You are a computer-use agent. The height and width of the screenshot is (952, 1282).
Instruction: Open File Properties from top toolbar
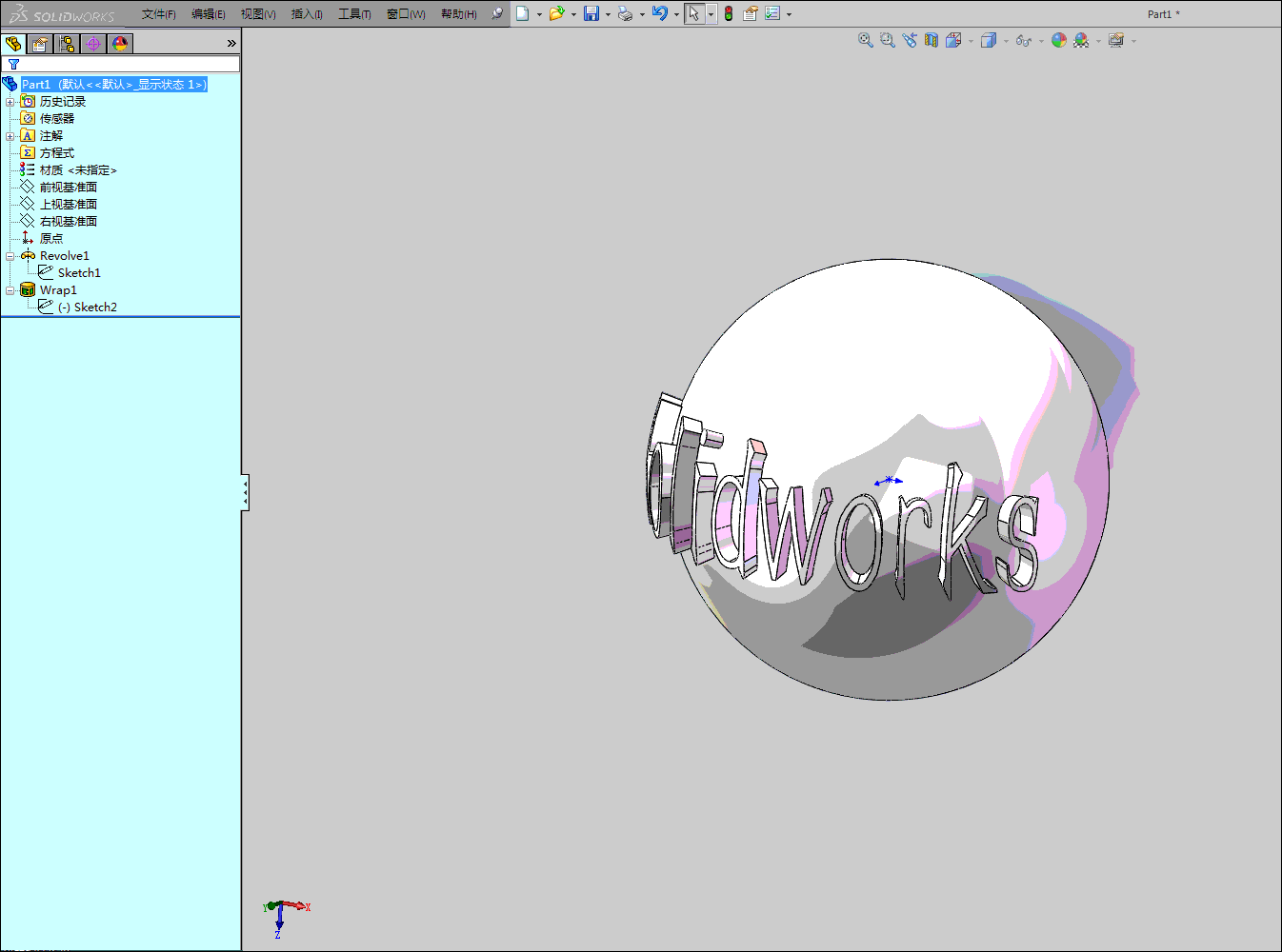(x=751, y=14)
